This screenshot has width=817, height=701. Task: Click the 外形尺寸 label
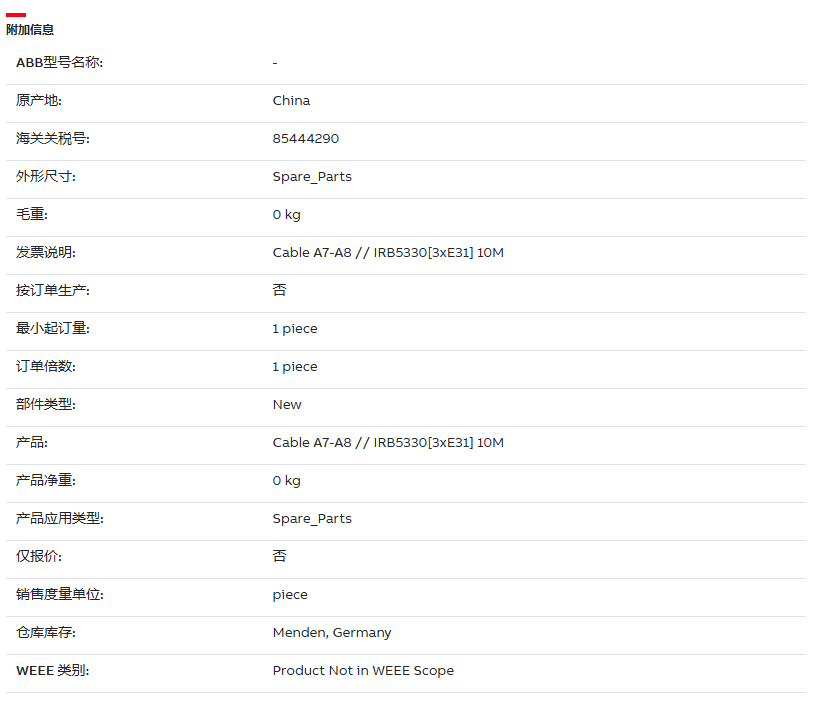coord(46,177)
